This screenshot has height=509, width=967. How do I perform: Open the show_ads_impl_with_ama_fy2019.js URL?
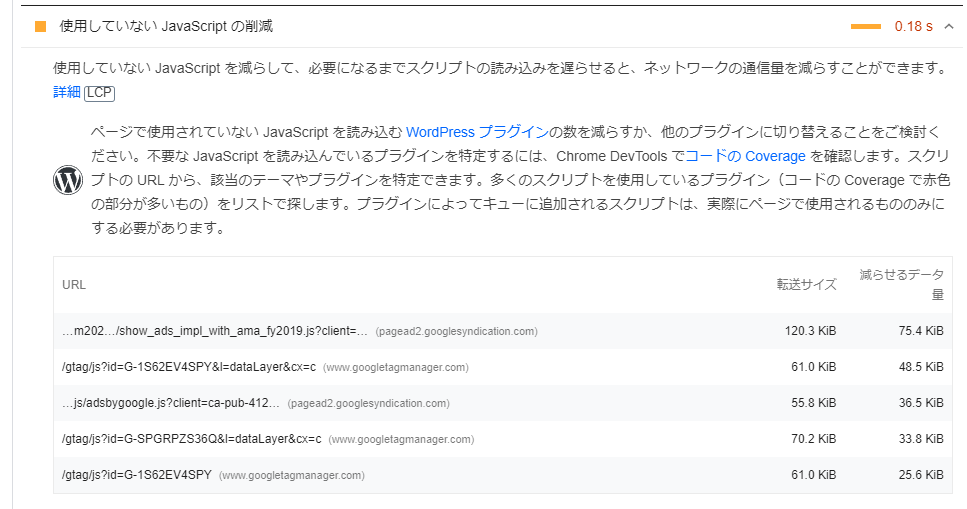pos(215,331)
